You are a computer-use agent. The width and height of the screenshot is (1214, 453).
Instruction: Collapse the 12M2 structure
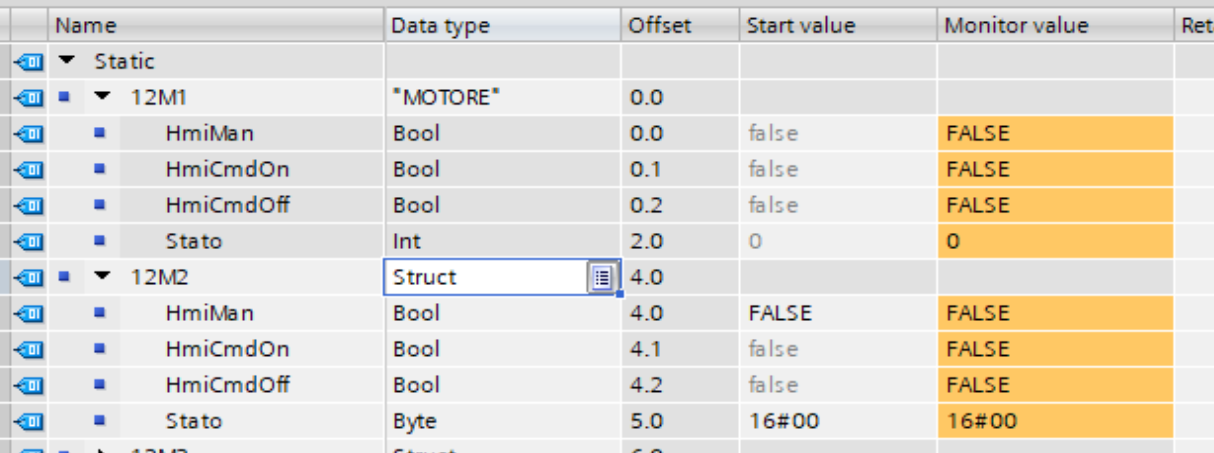point(103,278)
